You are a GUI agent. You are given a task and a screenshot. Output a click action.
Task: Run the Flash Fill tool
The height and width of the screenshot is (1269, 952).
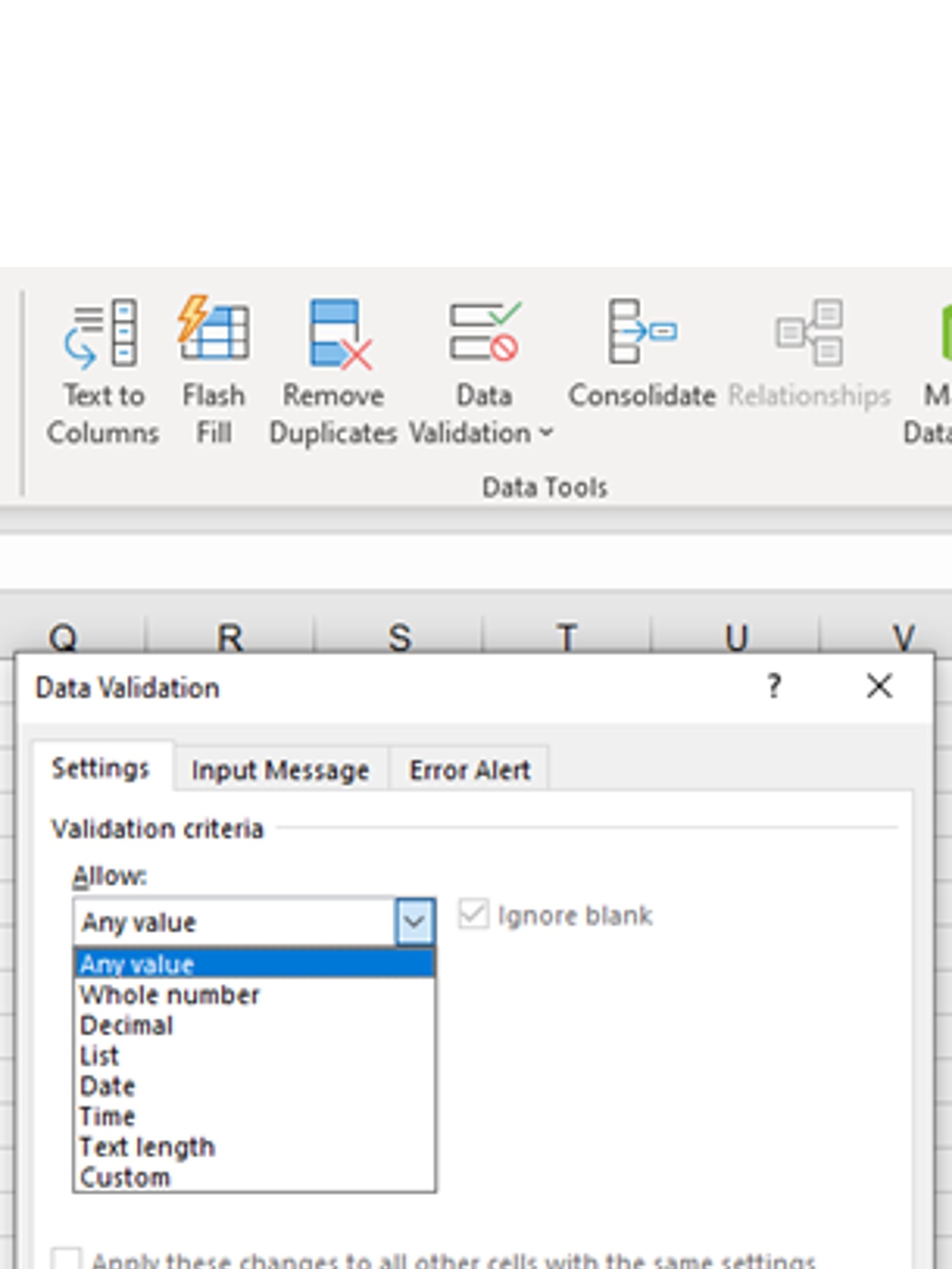pos(214,331)
